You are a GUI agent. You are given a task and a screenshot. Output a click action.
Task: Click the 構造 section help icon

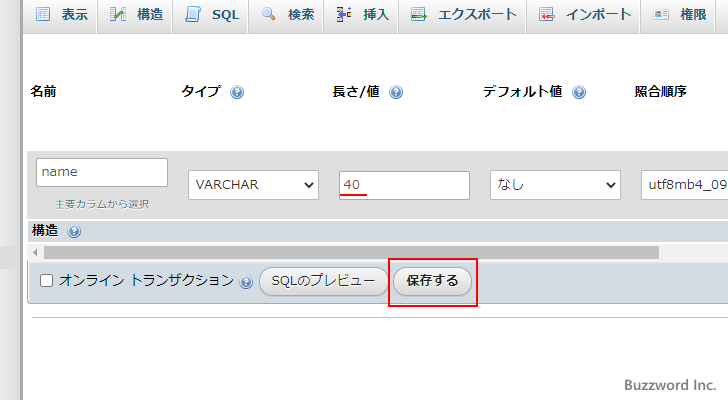[74, 231]
